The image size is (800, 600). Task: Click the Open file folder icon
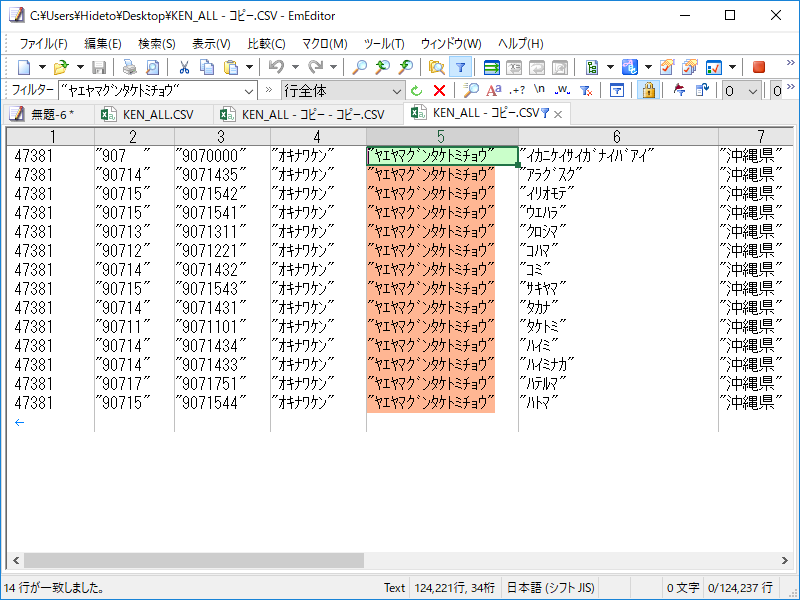(61, 67)
